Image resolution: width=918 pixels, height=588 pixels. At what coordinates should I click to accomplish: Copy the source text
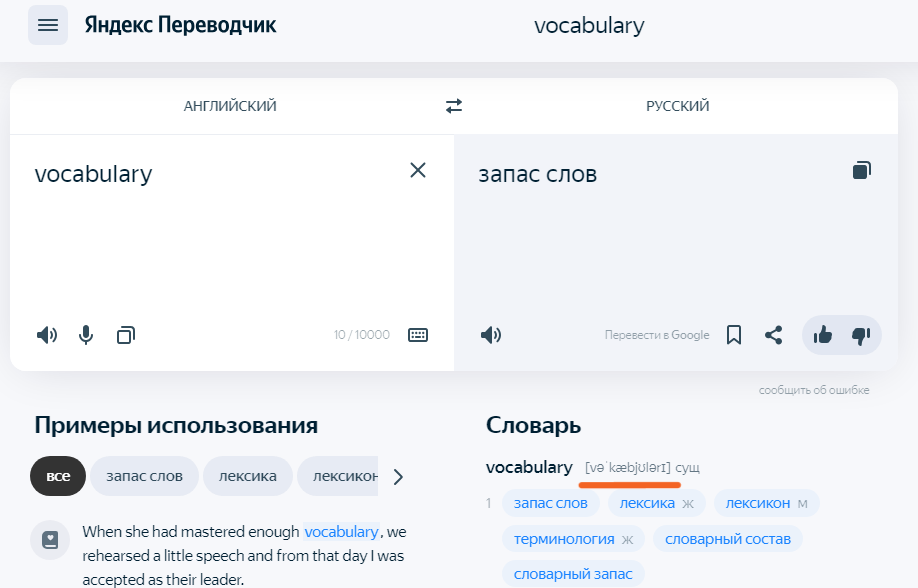[x=125, y=335]
